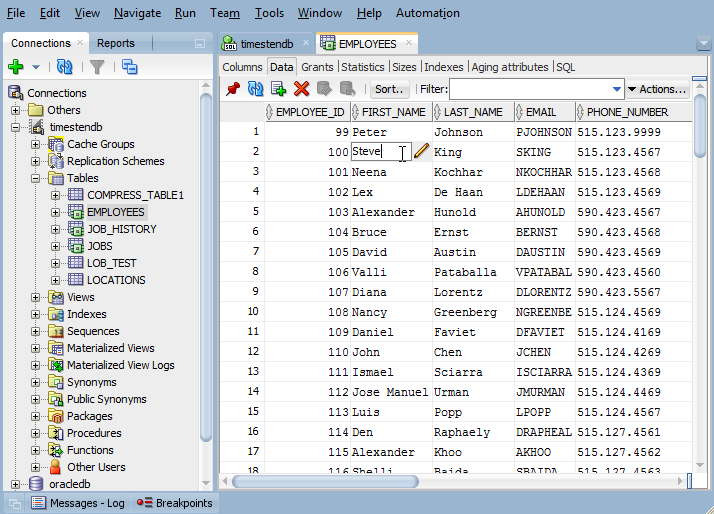Click the Materialized View Logs icon
Image resolution: width=714 pixels, height=514 pixels.
coord(56,365)
